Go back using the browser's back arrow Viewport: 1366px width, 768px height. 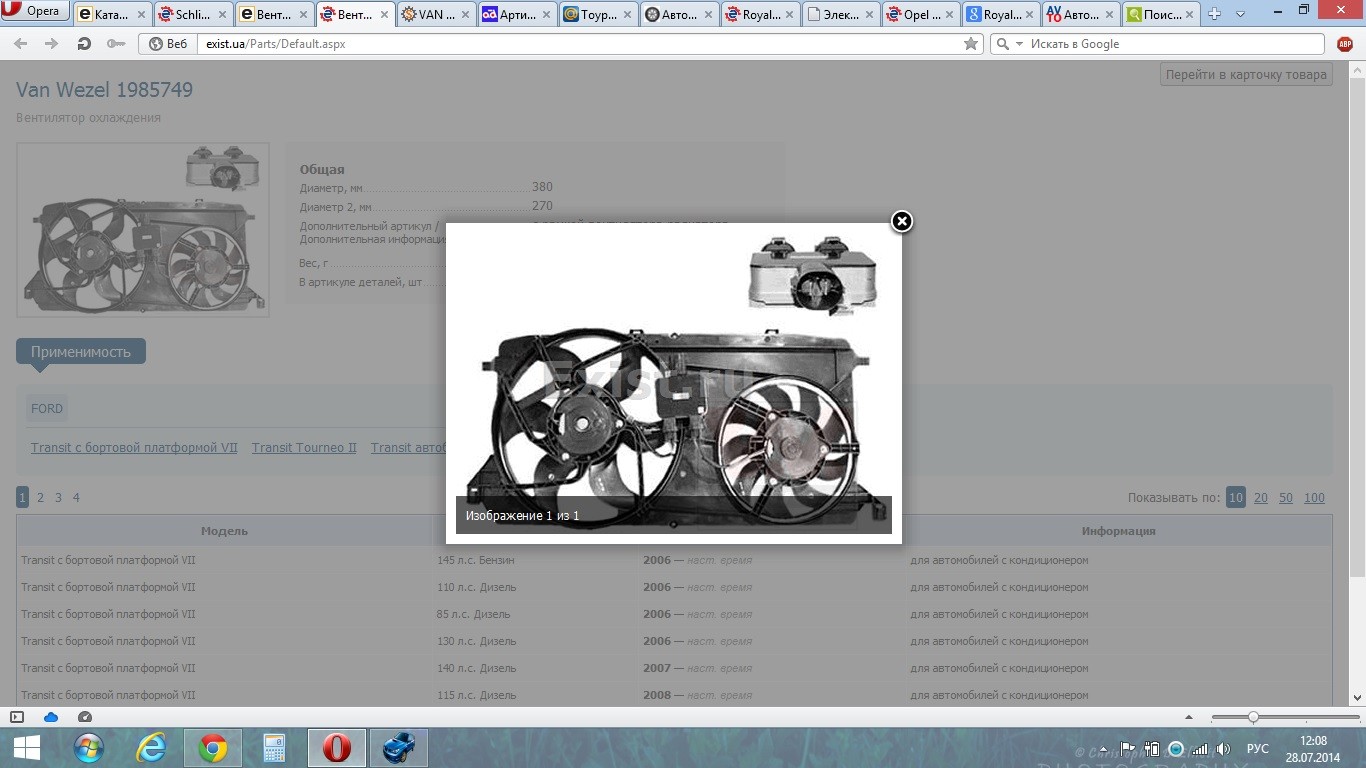click(x=21, y=44)
